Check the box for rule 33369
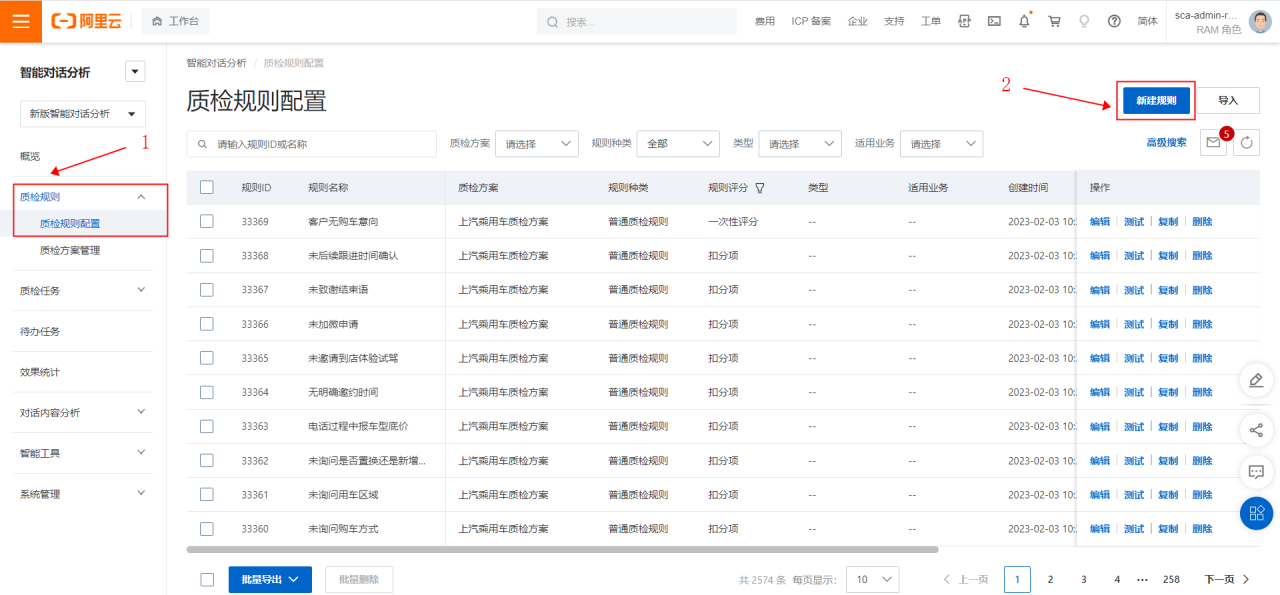 [x=207, y=221]
